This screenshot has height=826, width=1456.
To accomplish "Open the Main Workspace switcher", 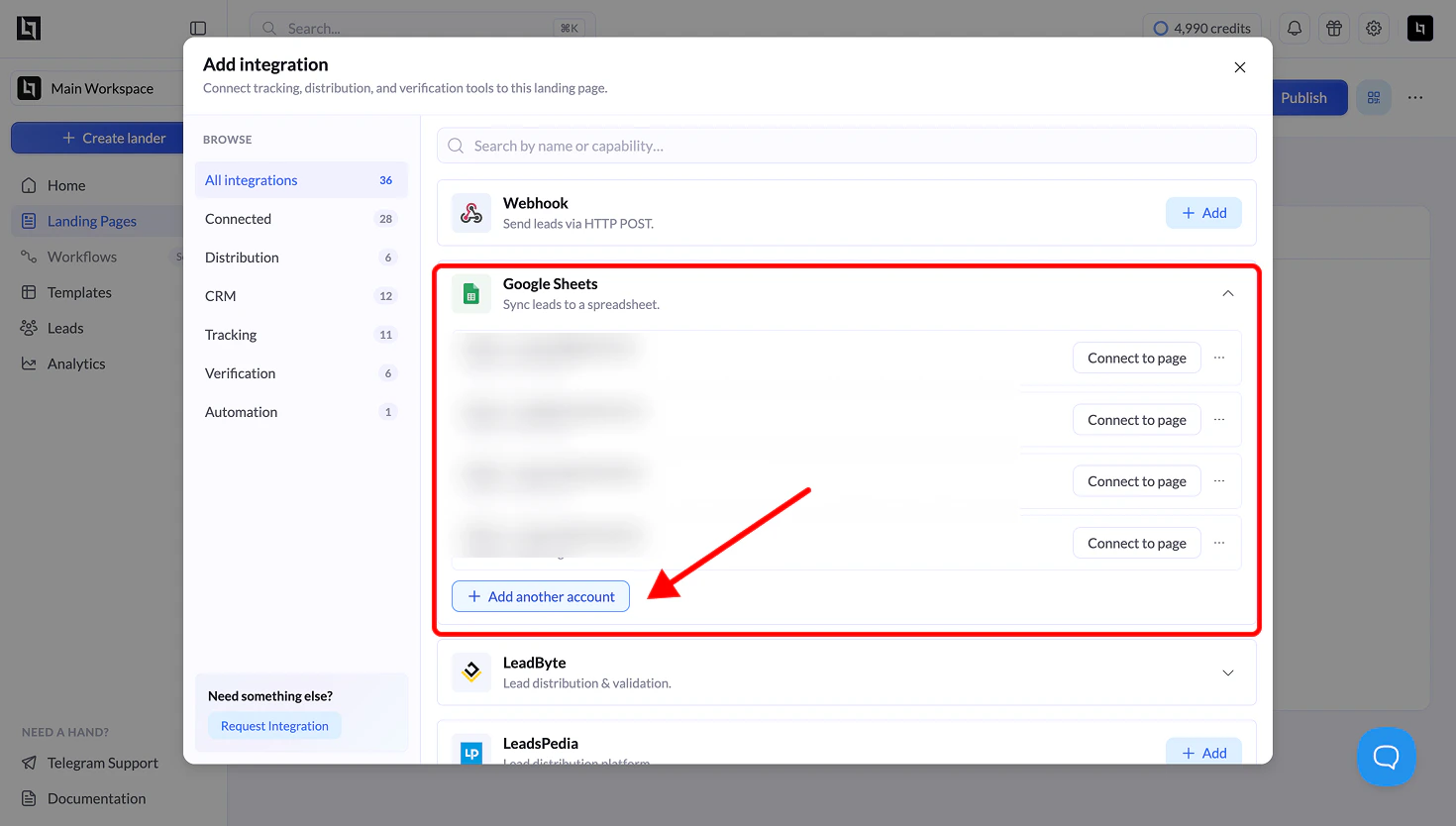I will 97,88.
